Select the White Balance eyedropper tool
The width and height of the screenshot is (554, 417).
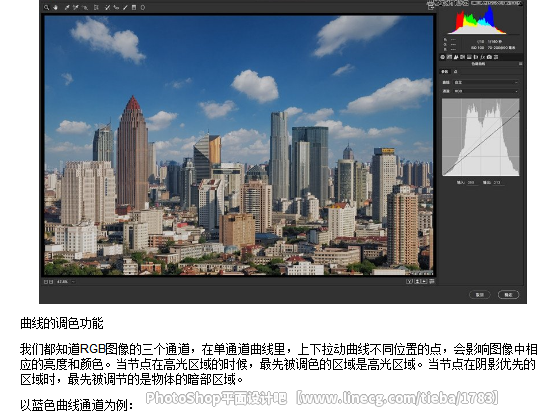(67, 7)
